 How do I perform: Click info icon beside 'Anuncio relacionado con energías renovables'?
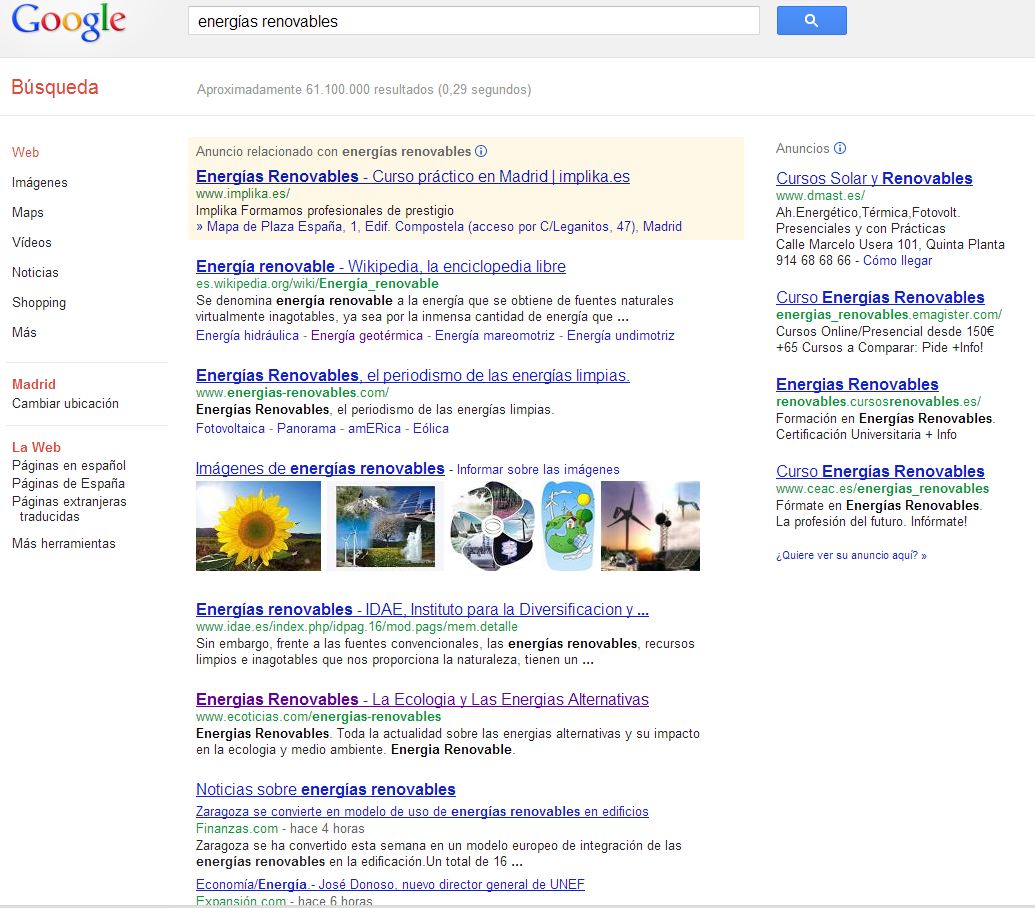pyautogui.click(x=481, y=152)
